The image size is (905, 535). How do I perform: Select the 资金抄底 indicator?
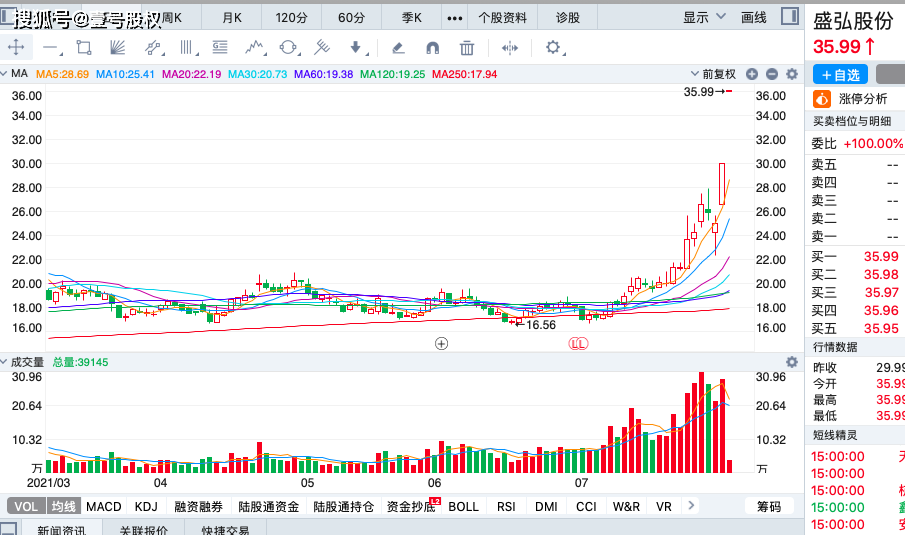411,506
